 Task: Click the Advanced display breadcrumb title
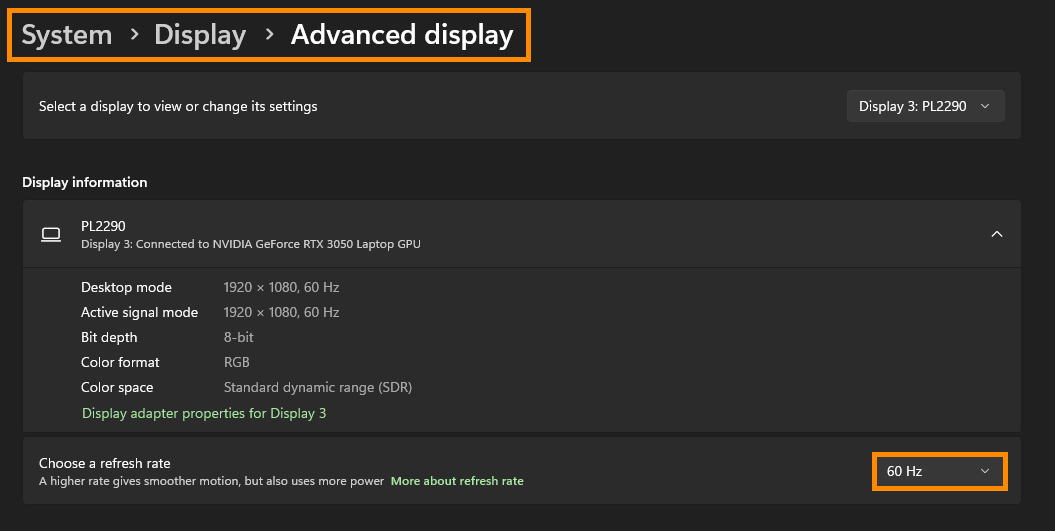click(x=402, y=34)
